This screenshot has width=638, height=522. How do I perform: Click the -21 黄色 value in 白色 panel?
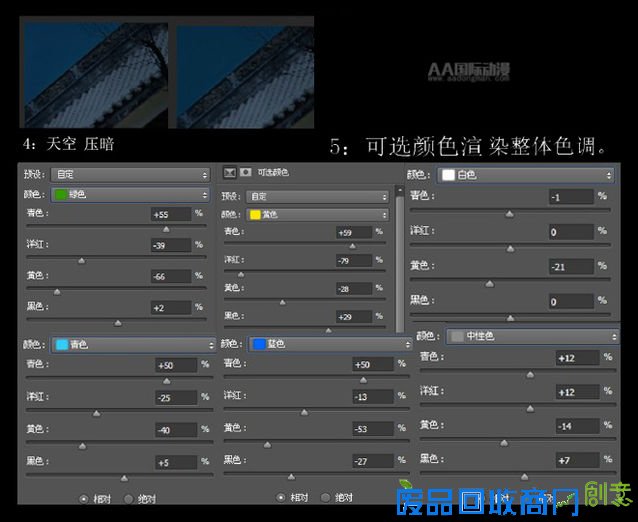[x=569, y=266]
